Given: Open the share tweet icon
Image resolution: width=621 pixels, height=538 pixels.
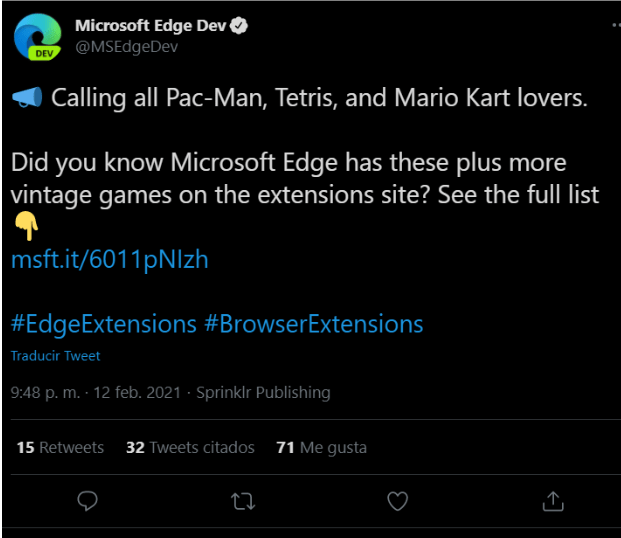Looking at the screenshot, I should (552, 499).
